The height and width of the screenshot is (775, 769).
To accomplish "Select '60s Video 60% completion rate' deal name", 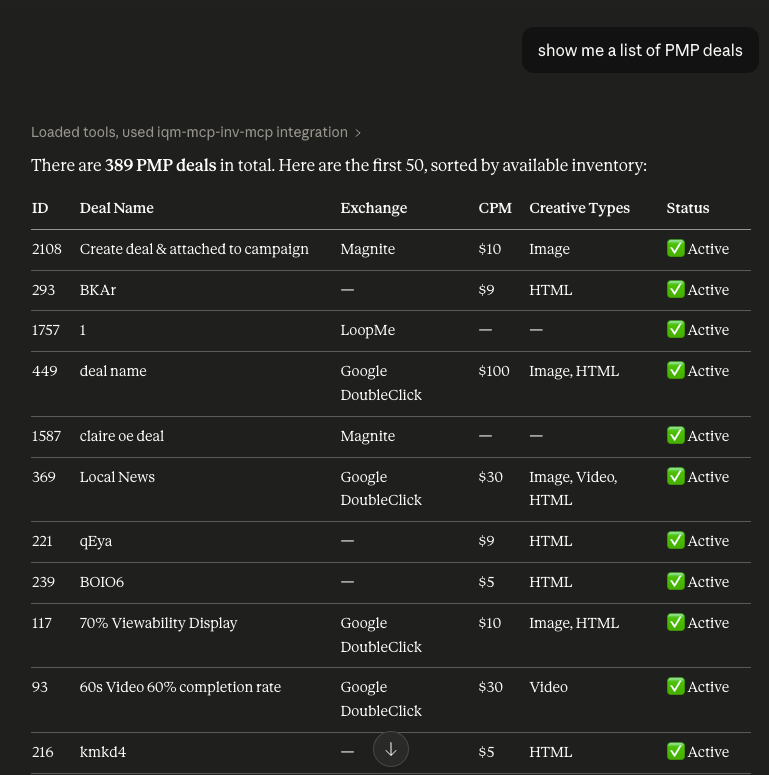I will tap(180, 687).
